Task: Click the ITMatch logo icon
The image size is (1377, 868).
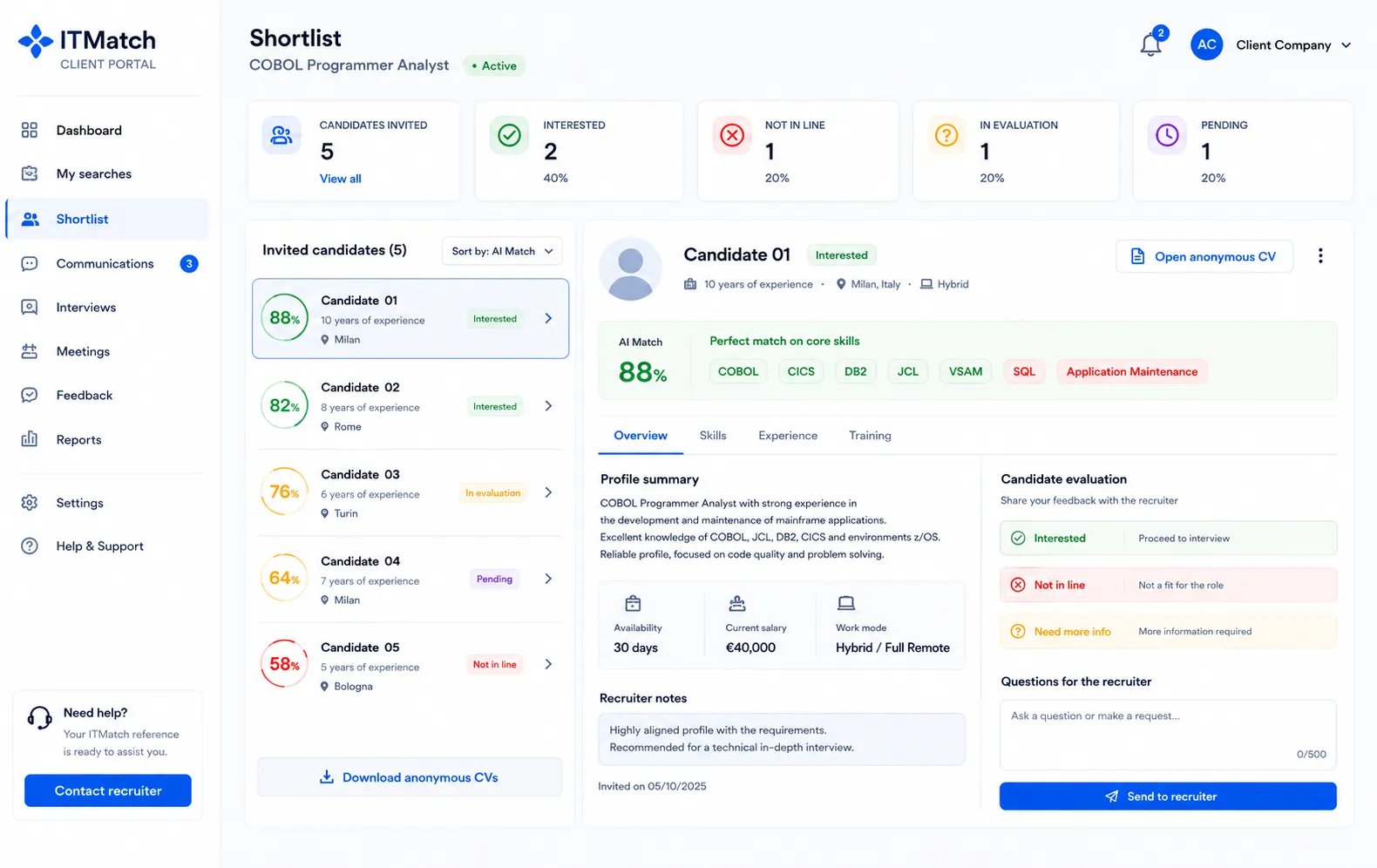Action: 36,41
